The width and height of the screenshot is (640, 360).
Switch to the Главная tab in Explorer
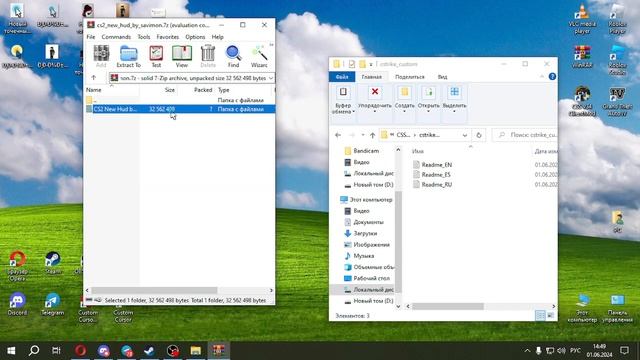click(x=371, y=77)
